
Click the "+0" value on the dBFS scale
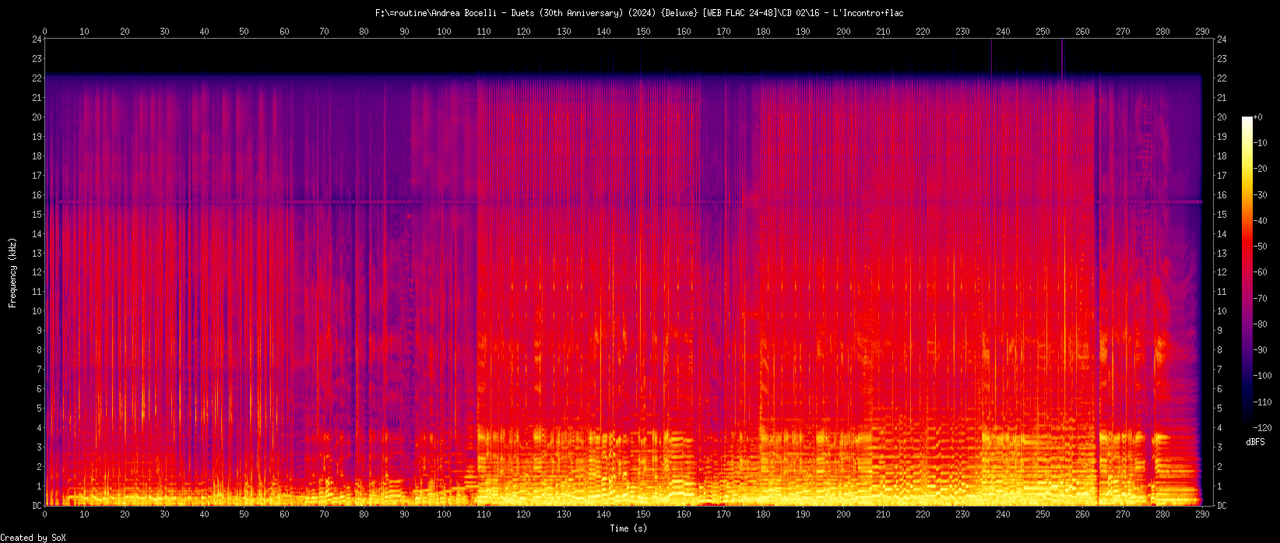[1260, 117]
